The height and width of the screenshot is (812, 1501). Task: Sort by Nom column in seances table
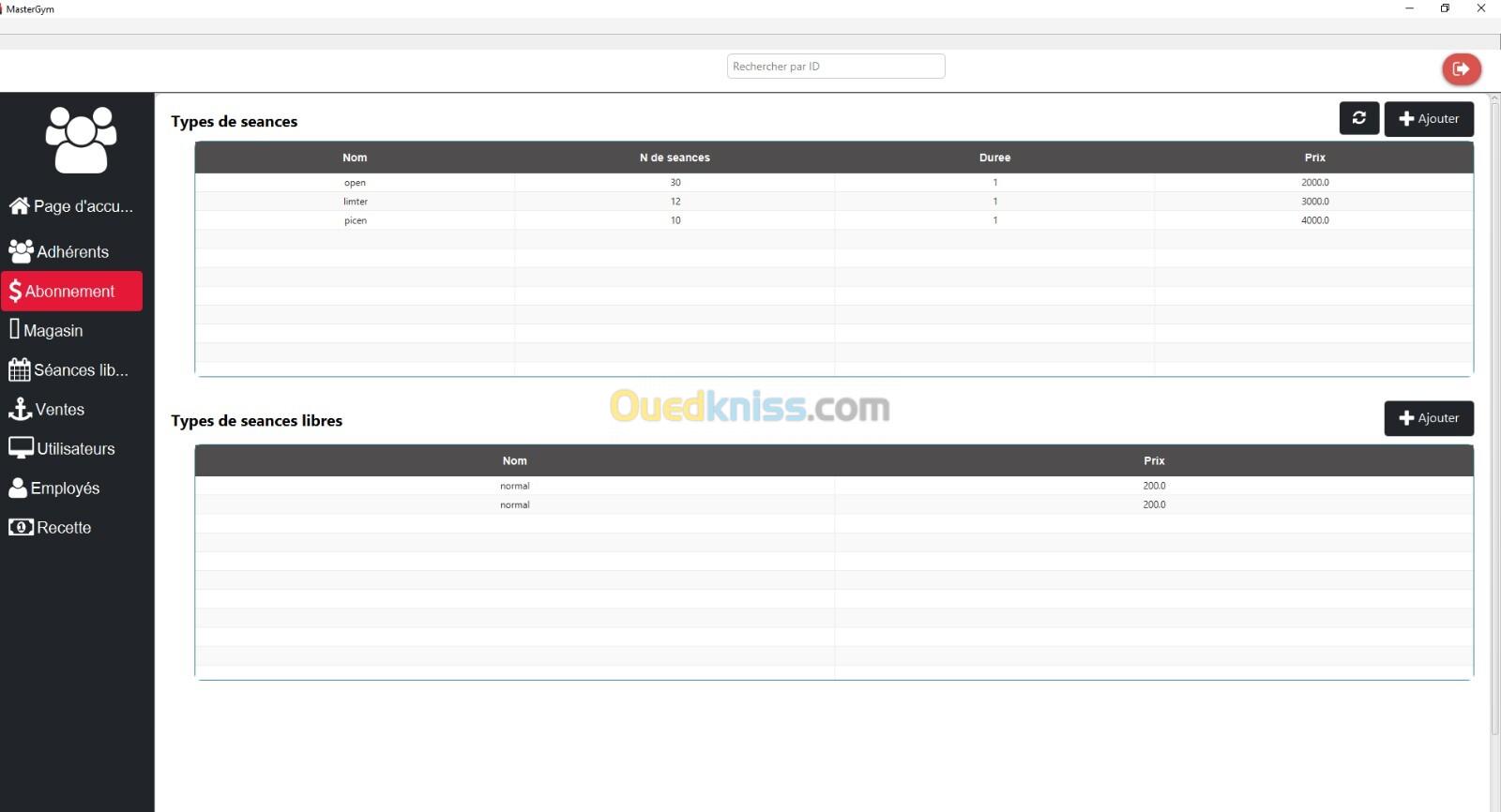tap(355, 158)
